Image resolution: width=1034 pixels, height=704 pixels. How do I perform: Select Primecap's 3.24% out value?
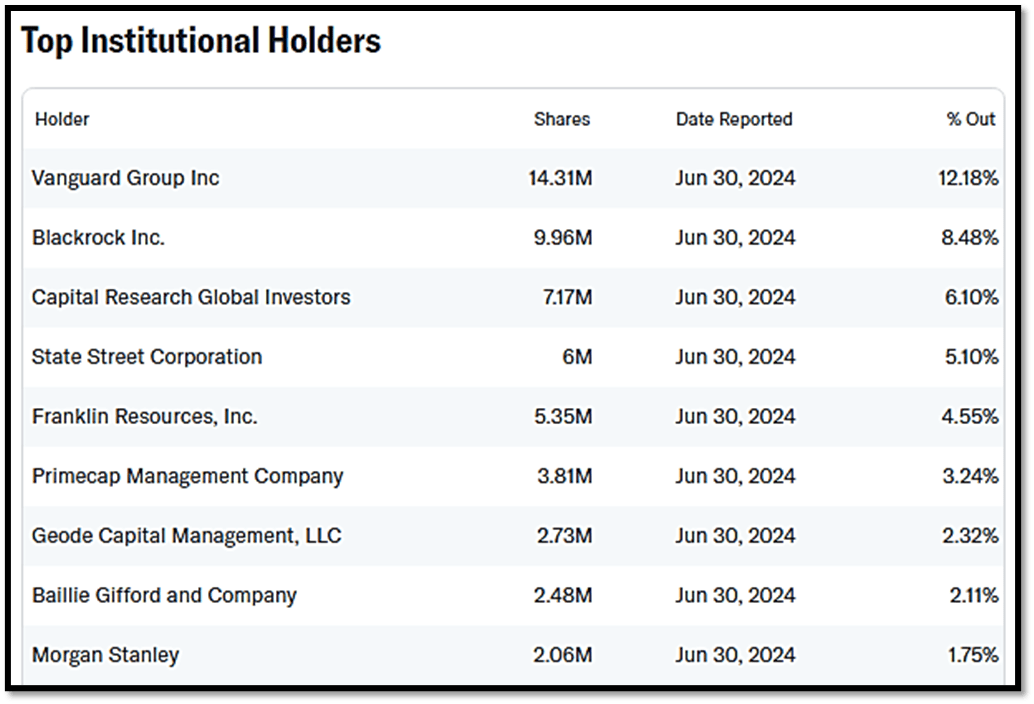tap(970, 476)
